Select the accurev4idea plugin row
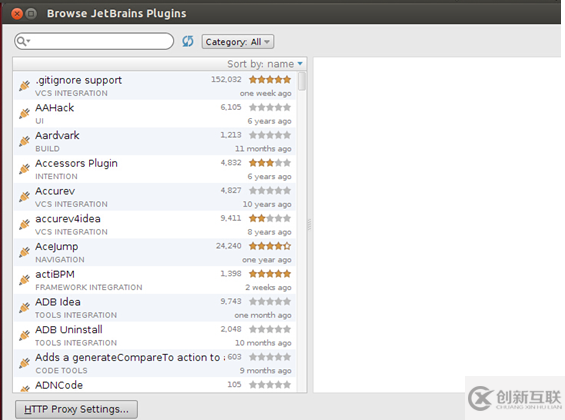 point(155,225)
